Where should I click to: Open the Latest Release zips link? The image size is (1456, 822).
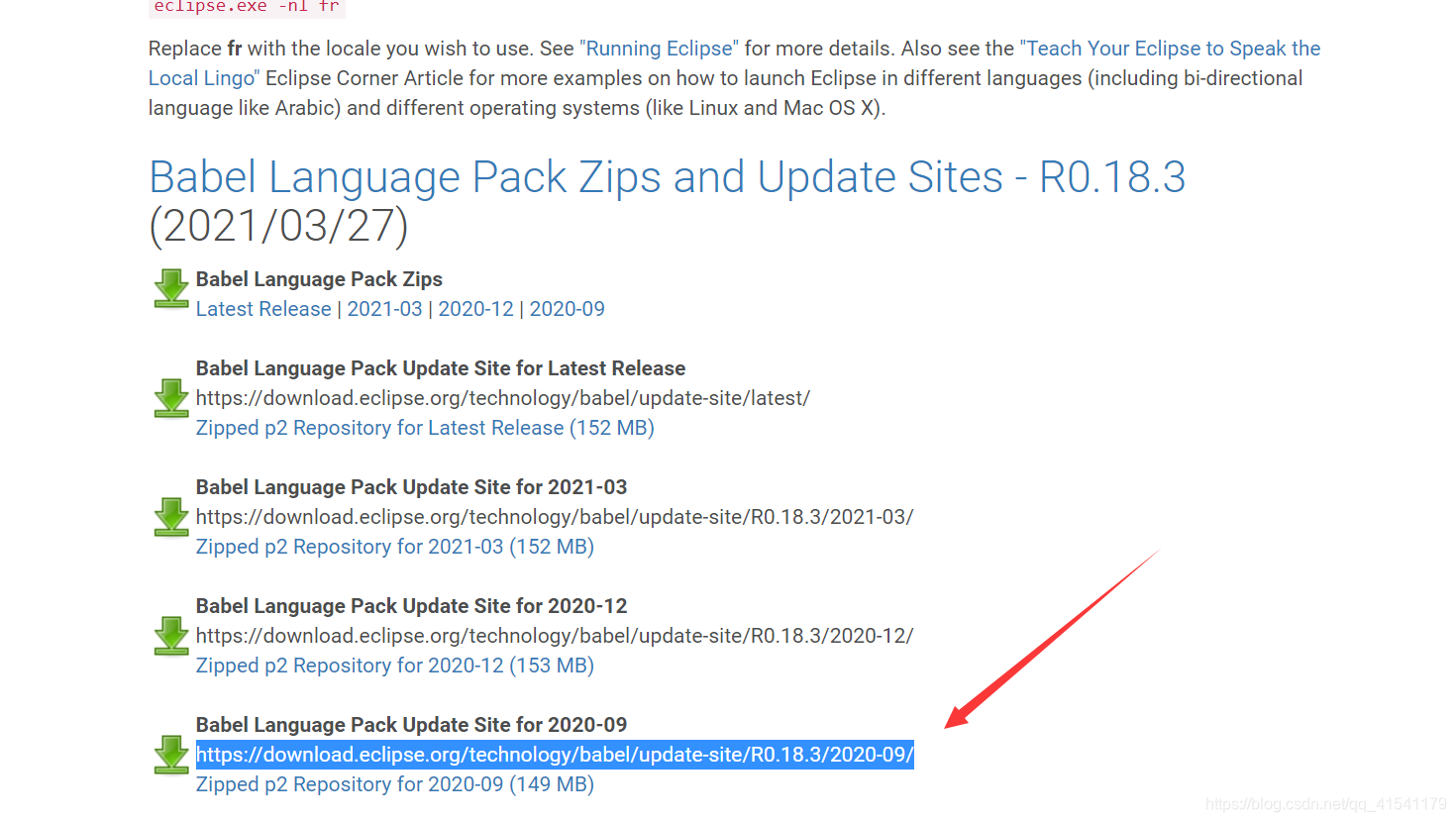coord(263,309)
